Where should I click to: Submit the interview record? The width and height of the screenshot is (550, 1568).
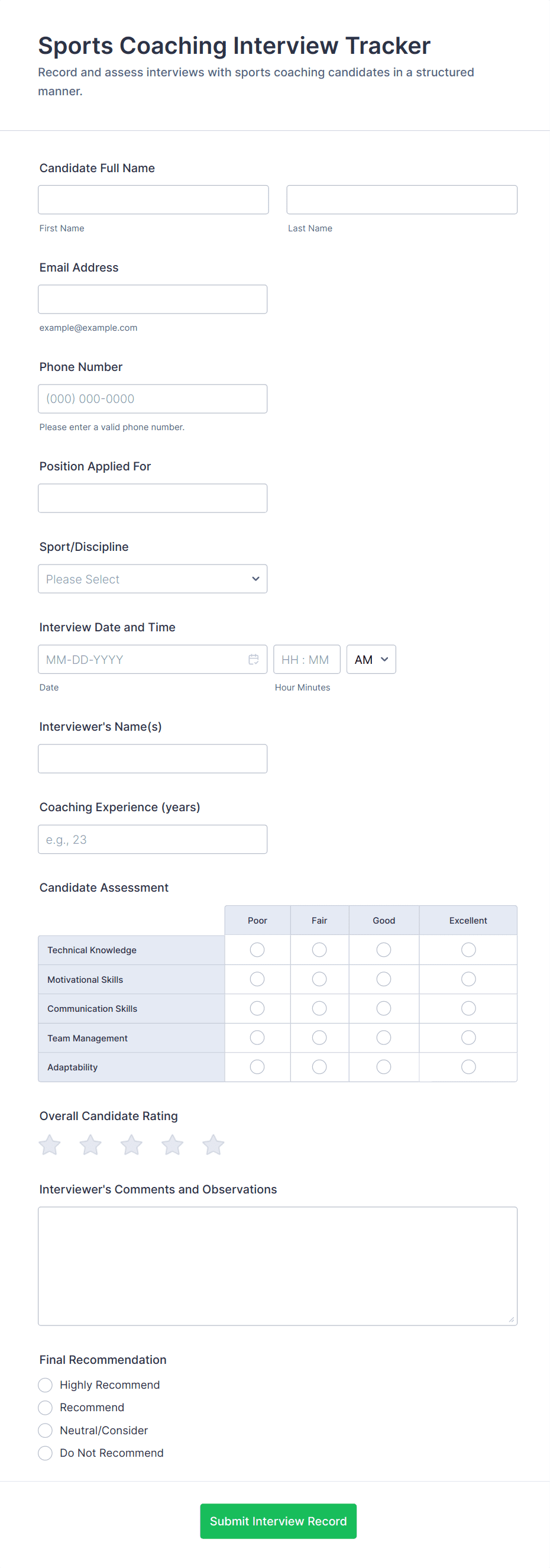tap(278, 1521)
